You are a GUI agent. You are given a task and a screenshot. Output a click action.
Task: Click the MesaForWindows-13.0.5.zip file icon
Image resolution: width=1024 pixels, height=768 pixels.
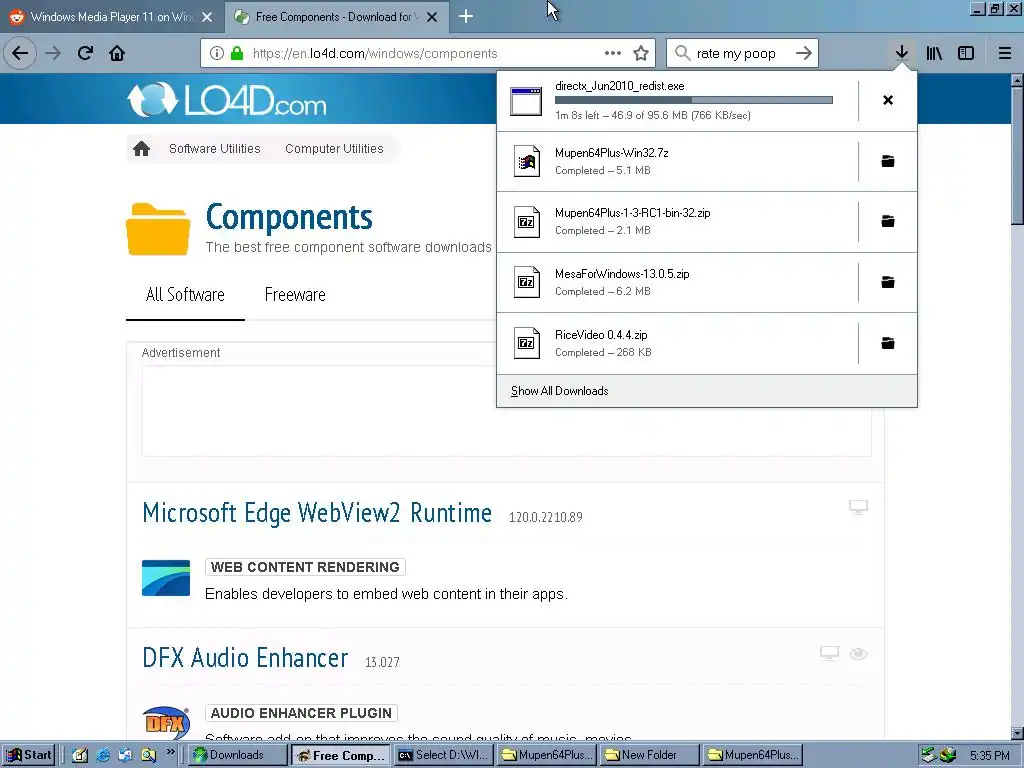click(526, 282)
